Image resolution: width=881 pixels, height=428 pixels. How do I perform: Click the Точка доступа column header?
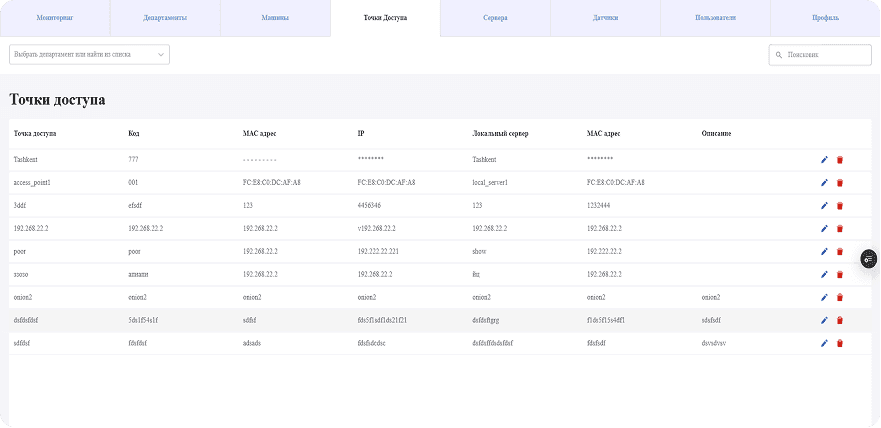tap(35, 134)
